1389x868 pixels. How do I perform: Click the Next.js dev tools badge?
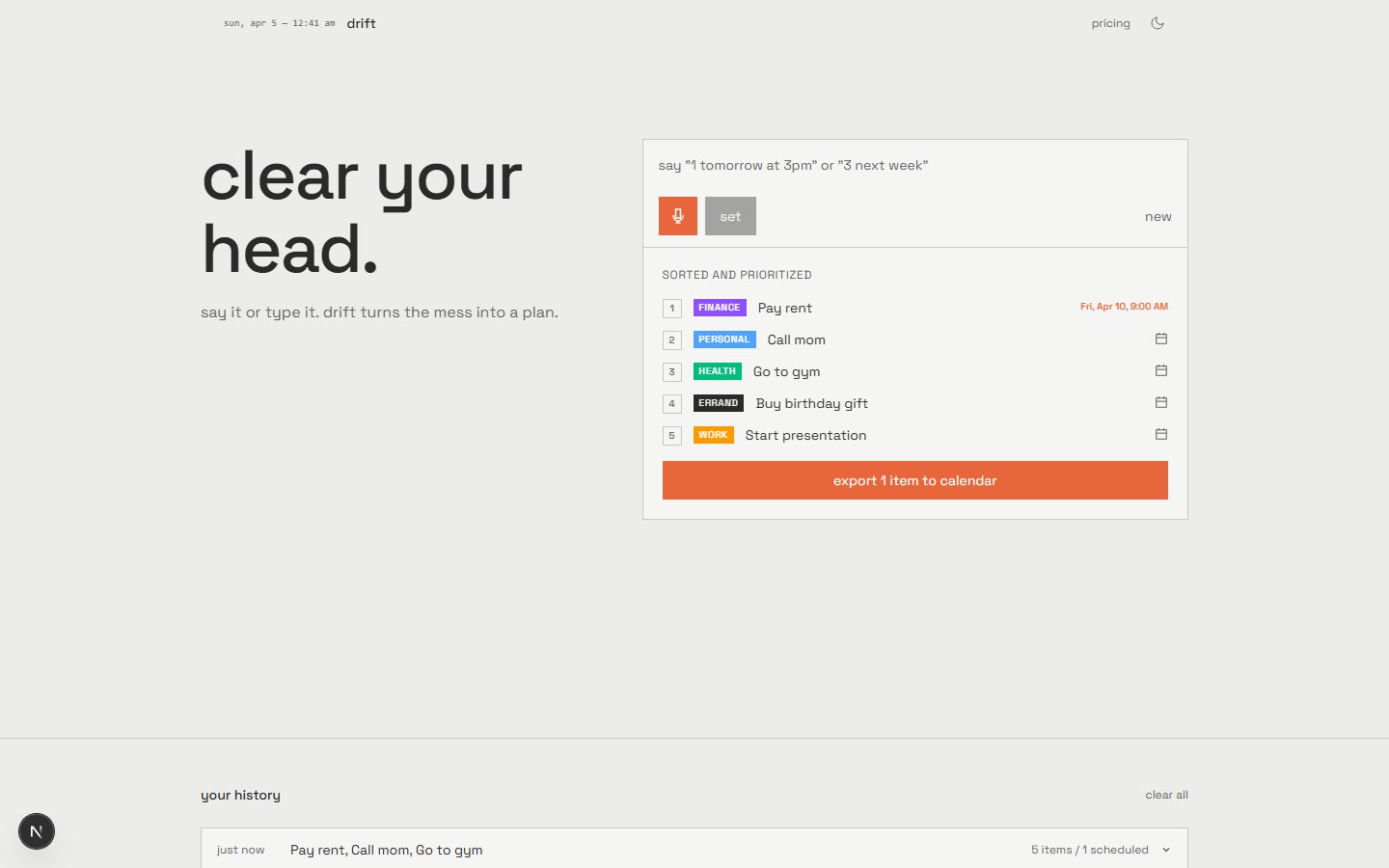(37, 831)
